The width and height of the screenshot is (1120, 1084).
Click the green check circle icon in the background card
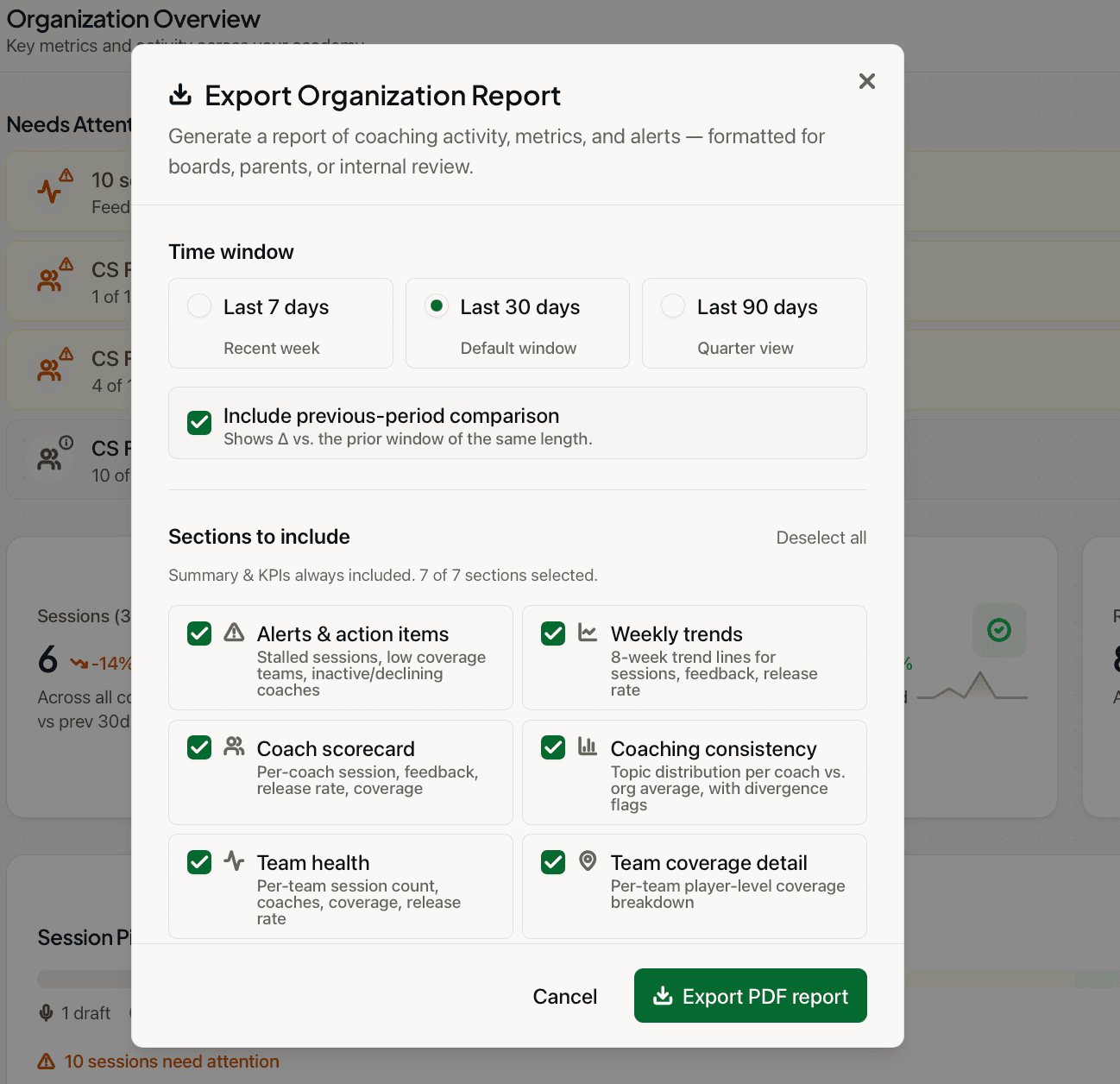pos(999,630)
